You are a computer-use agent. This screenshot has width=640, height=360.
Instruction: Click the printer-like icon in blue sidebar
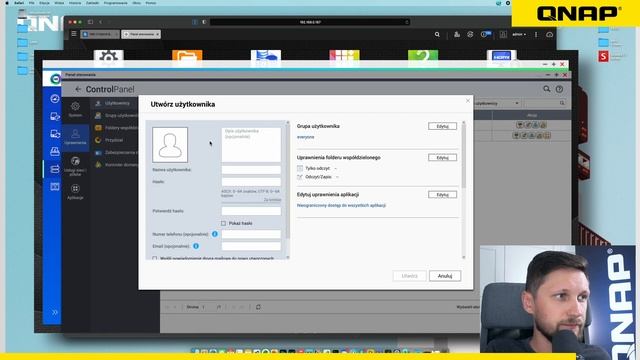[x=55, y=151]
